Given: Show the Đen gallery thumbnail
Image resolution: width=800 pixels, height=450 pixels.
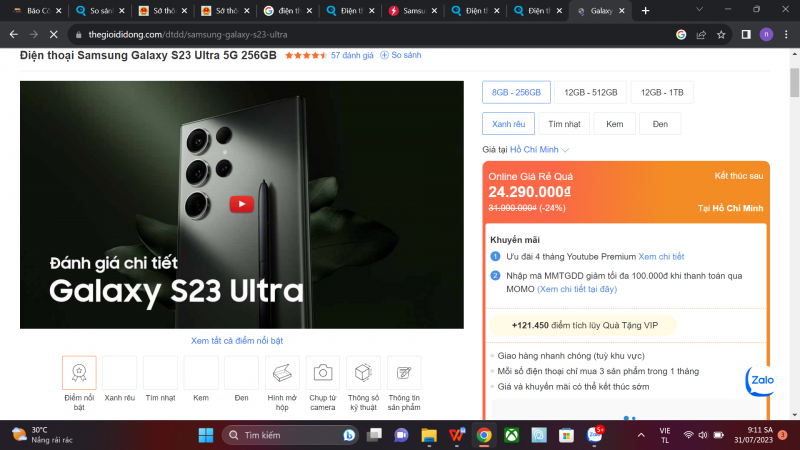Looking at the screenshot, I should pyautogui.click(x=241, y=373).
